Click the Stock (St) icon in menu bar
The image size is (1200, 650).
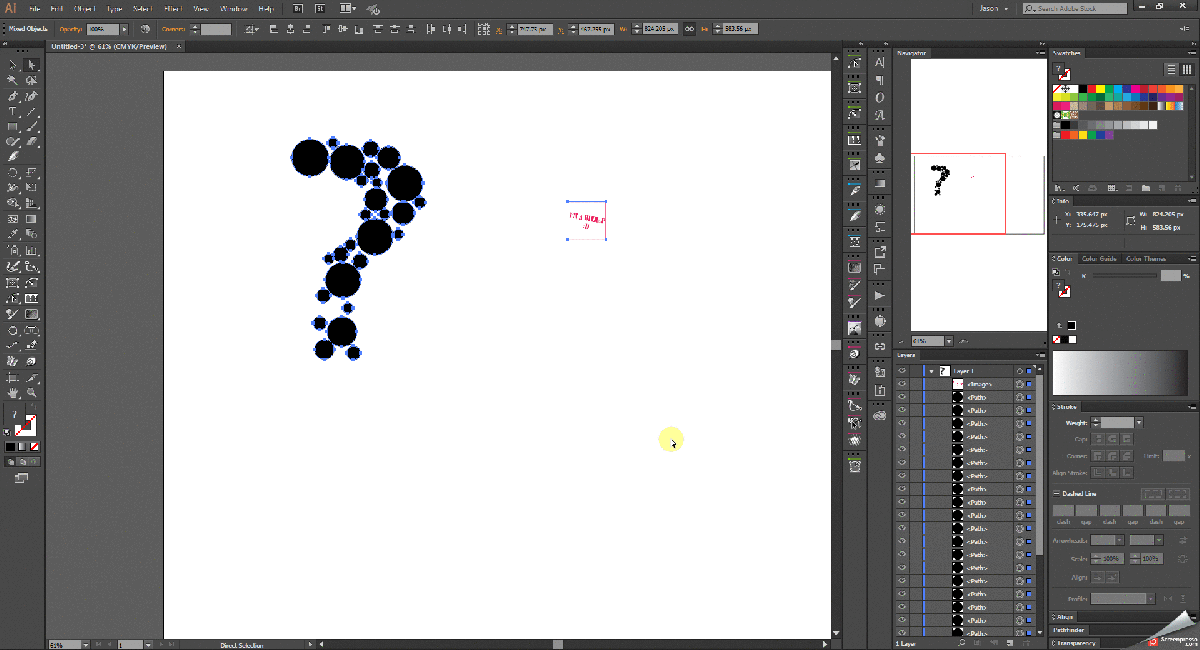(320, 8)
